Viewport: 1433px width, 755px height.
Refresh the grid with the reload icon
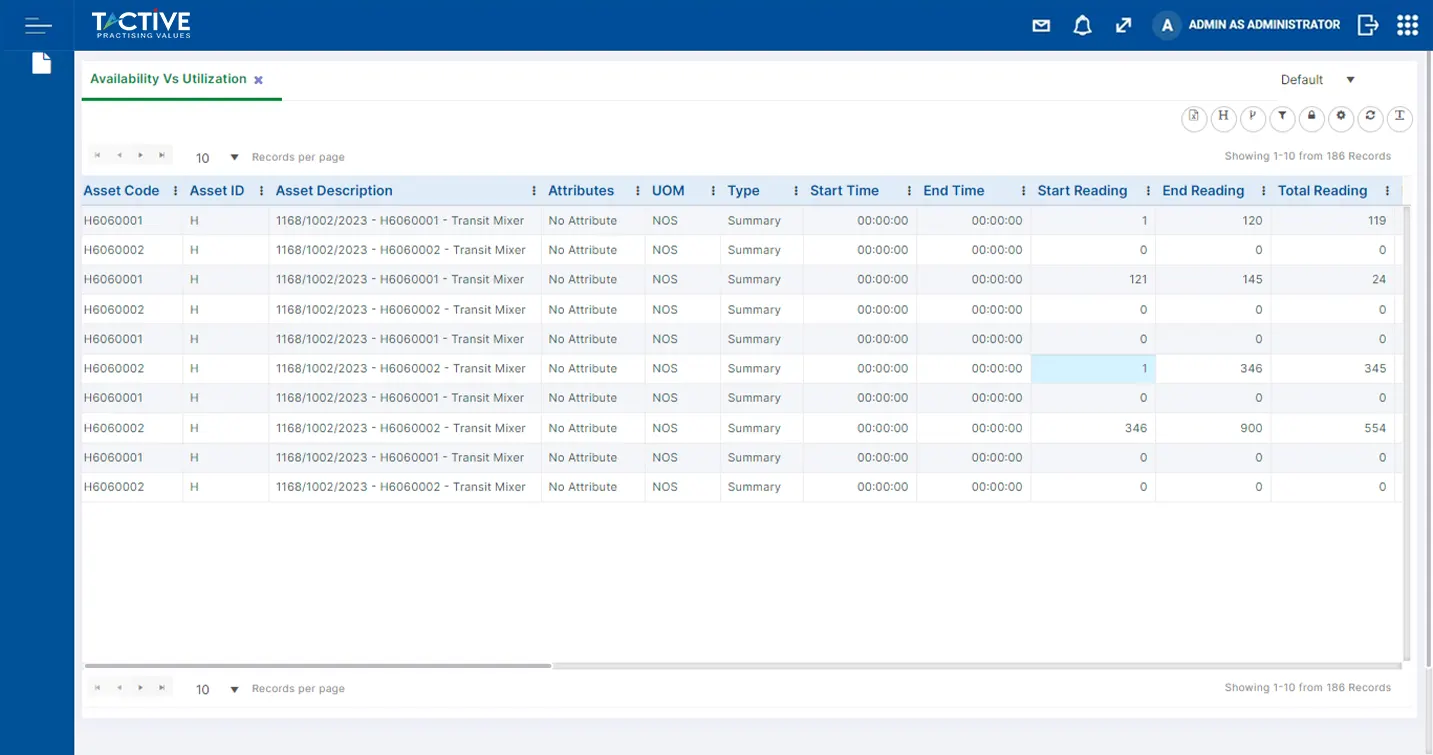pos(1370,118)
